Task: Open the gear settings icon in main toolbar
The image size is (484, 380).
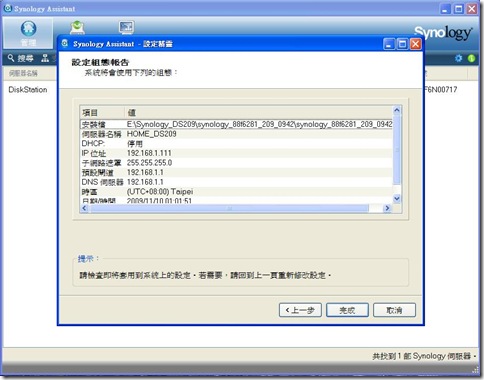Action: pyautogui.click(x=459, y=58)
